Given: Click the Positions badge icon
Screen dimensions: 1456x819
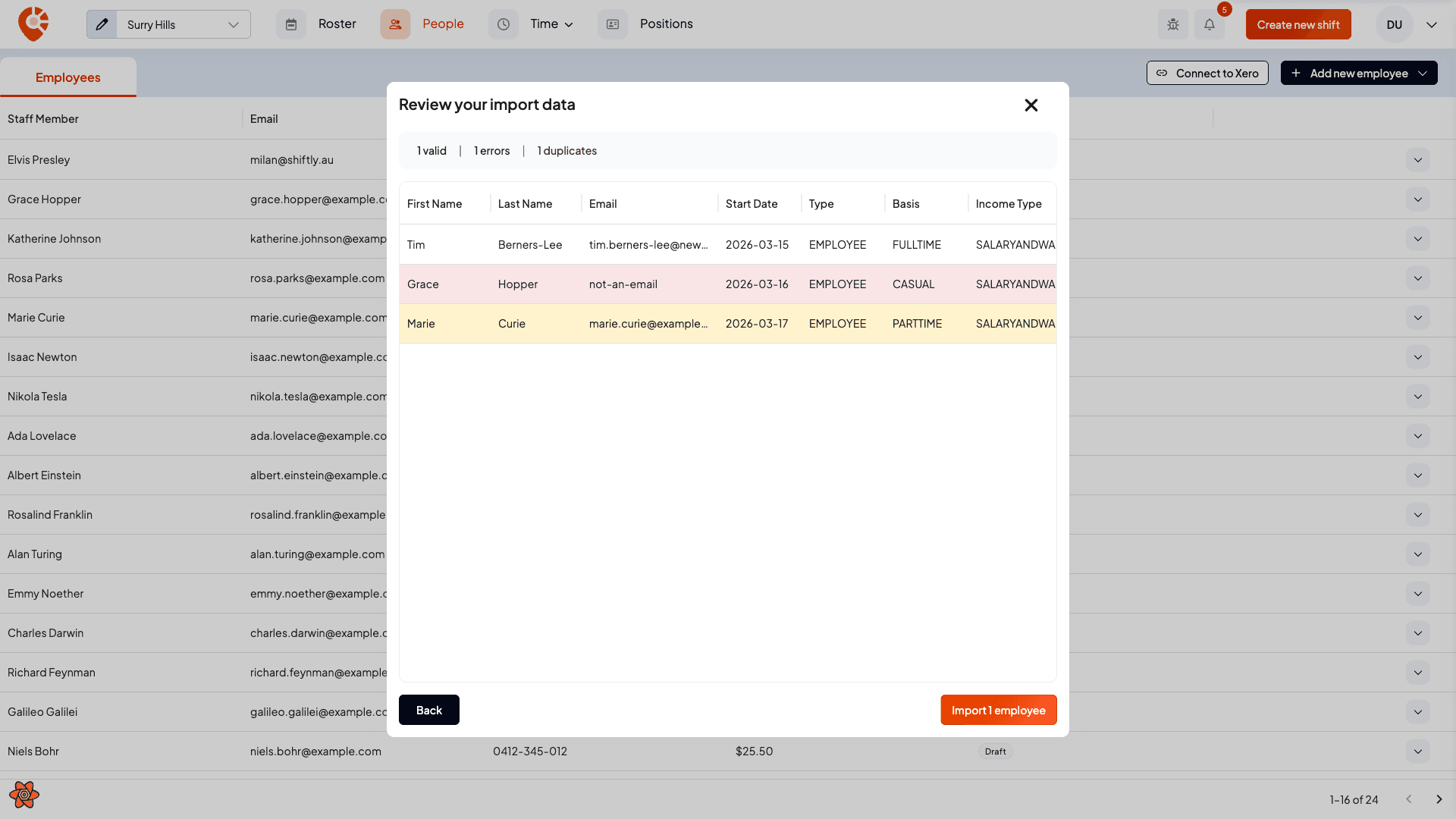Looking at the screenshot, I should pyautogui.click(x=613, y=24).
